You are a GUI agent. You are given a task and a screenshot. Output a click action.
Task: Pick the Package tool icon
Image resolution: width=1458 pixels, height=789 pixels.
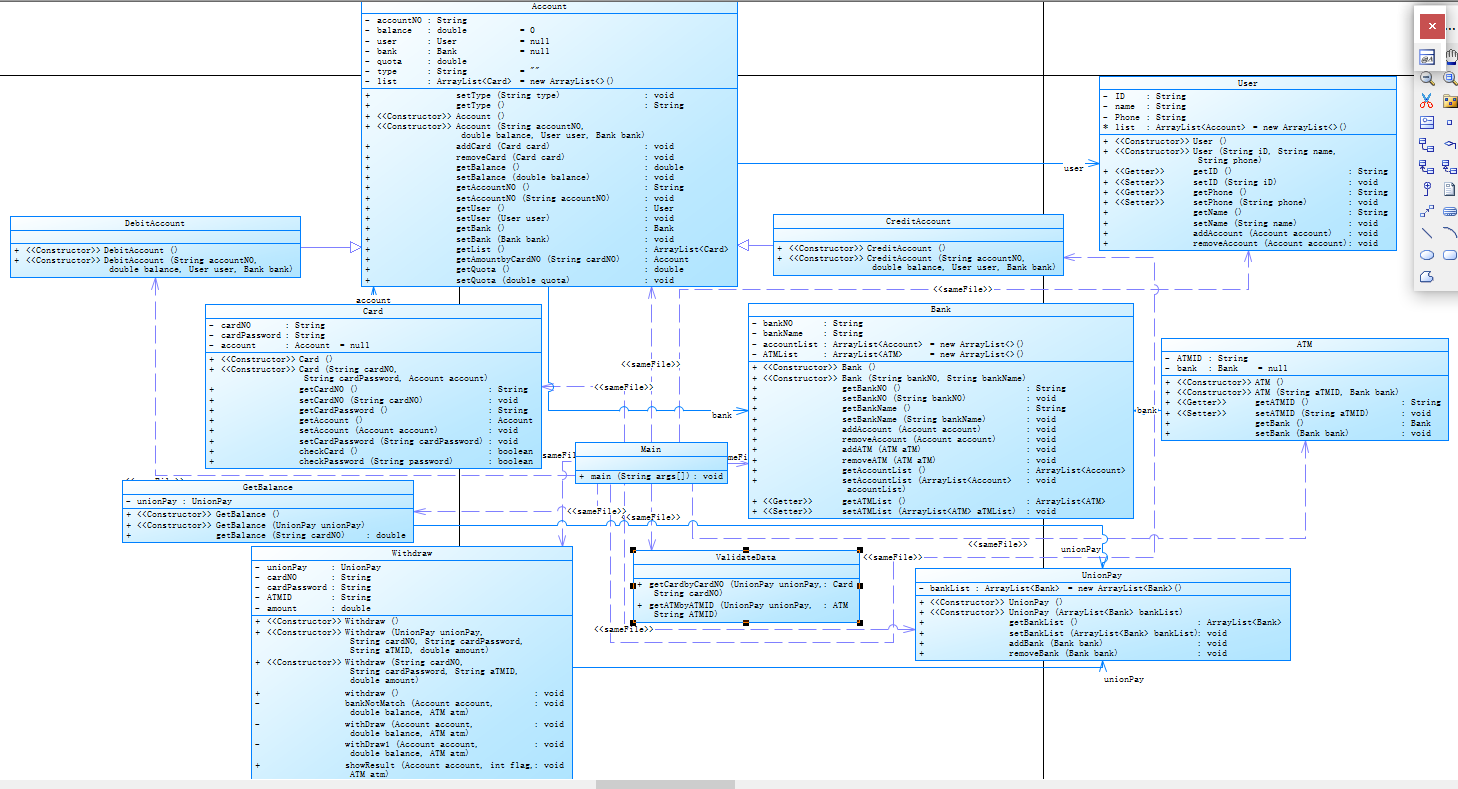pos(1450,100)
